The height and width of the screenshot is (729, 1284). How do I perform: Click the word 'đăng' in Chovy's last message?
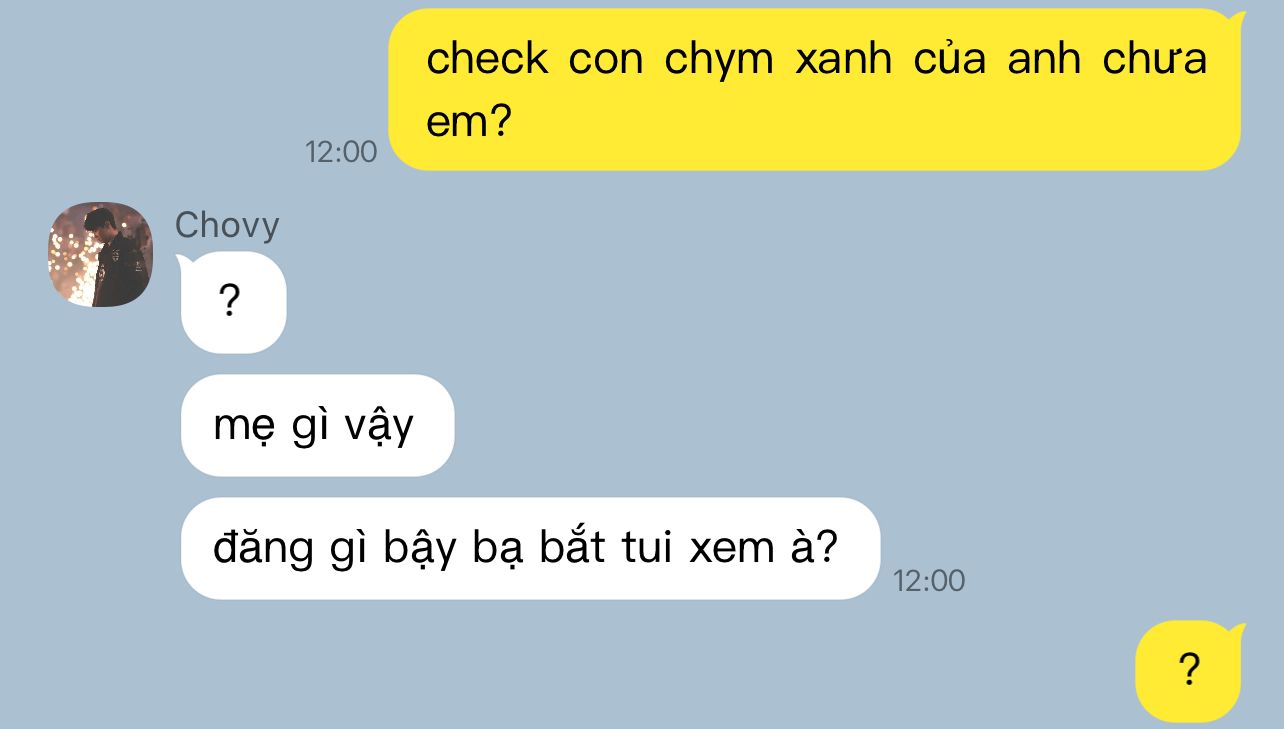(x=263, y=549)
